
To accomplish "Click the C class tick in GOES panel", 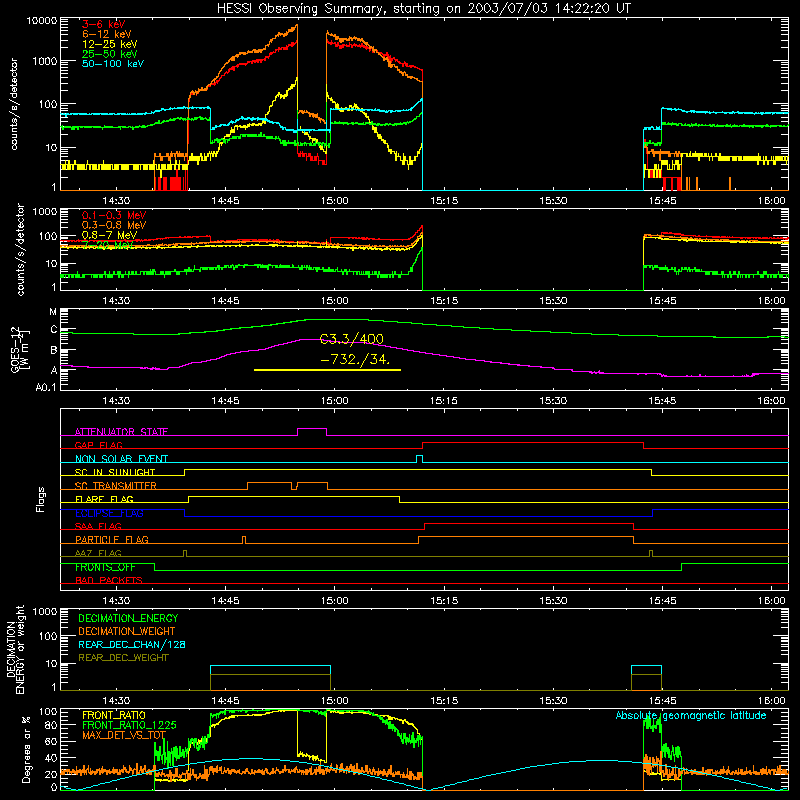I will point(54,330).
